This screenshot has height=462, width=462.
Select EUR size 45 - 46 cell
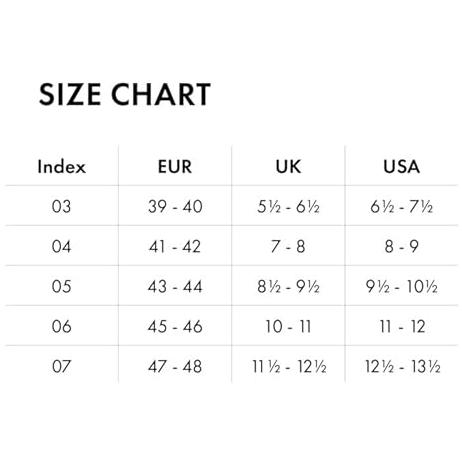175,326
